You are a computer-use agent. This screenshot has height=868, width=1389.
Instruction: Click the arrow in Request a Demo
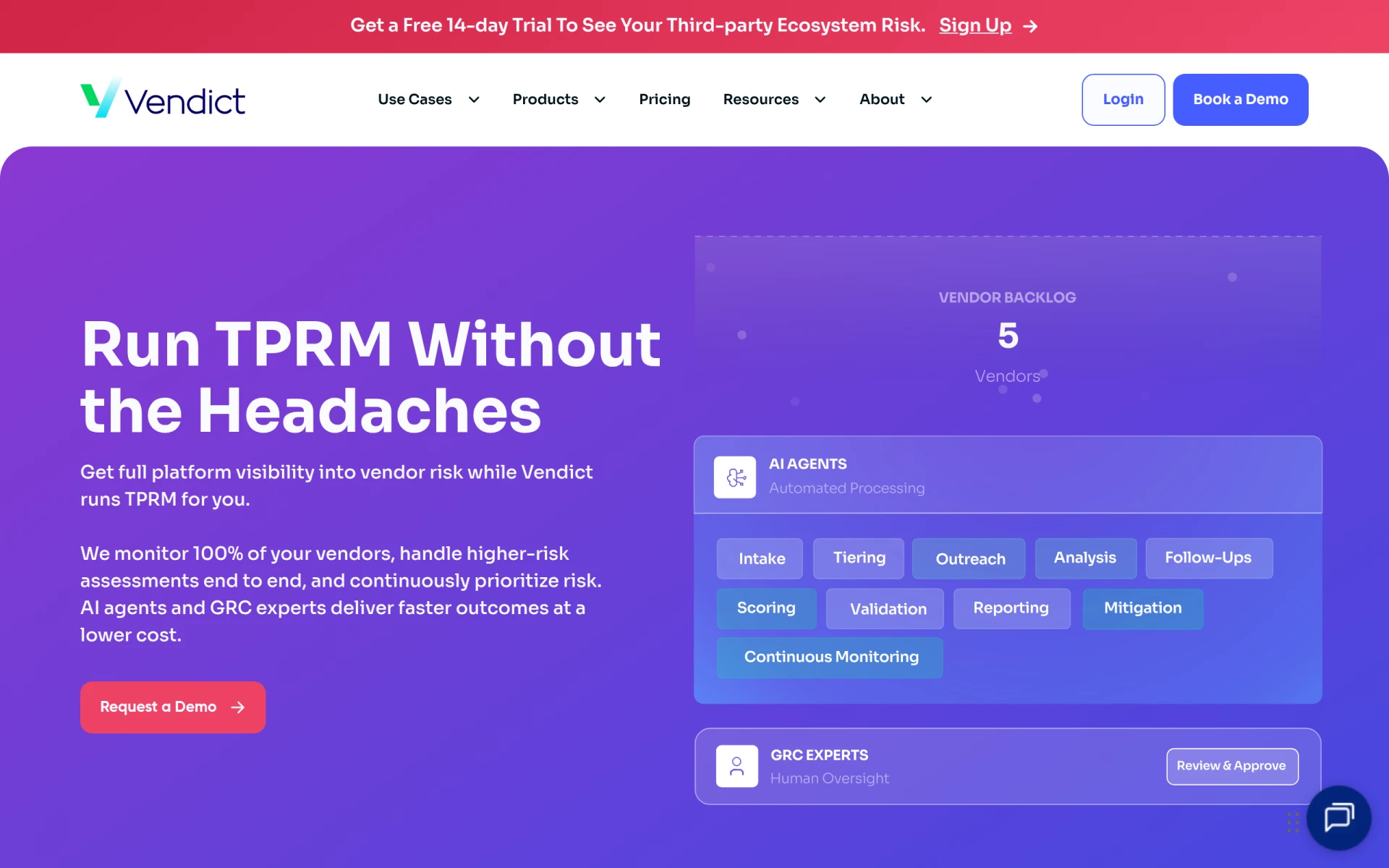pyautogui.click(x=237, y=707)
